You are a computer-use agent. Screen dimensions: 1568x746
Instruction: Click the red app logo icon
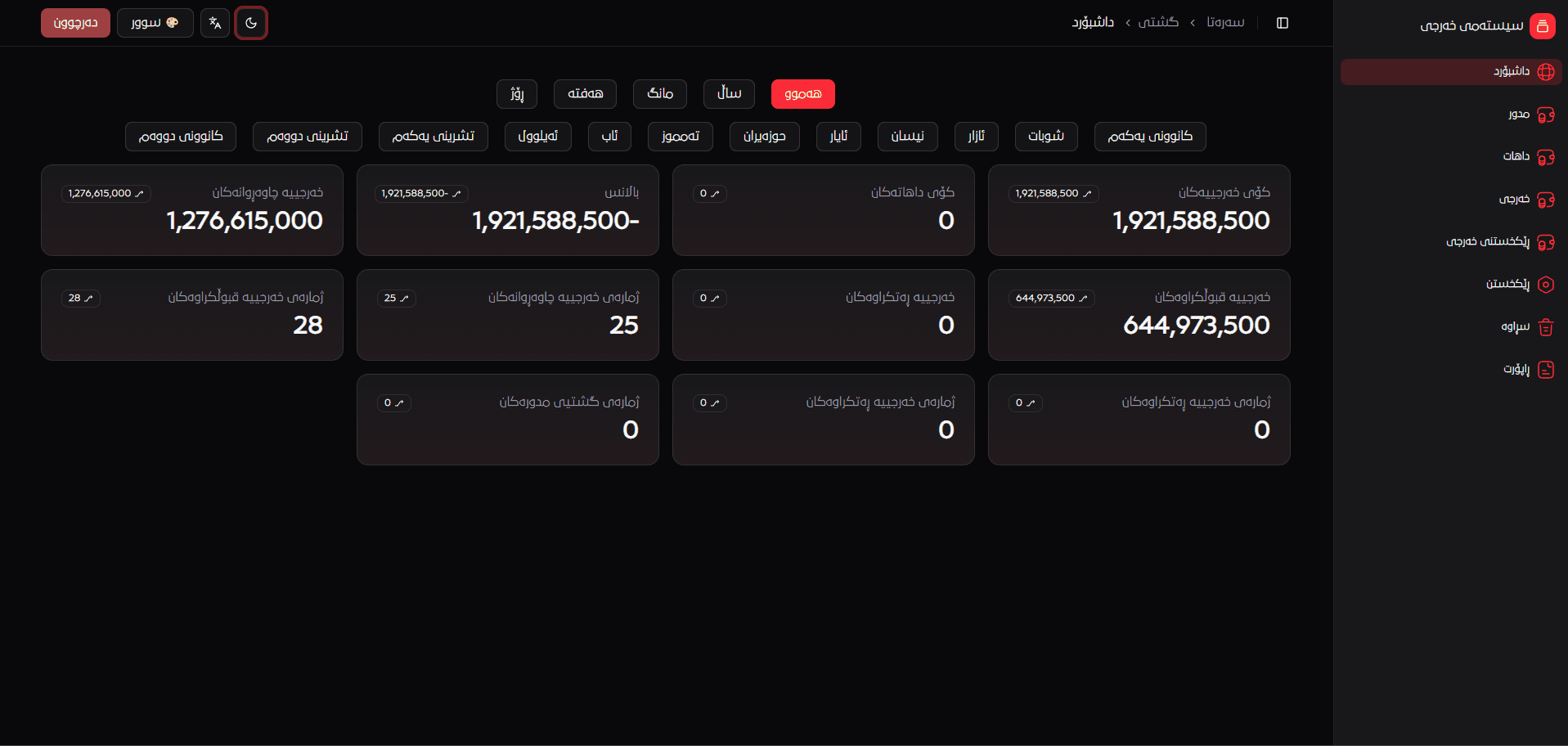(x=1542, y=26)
